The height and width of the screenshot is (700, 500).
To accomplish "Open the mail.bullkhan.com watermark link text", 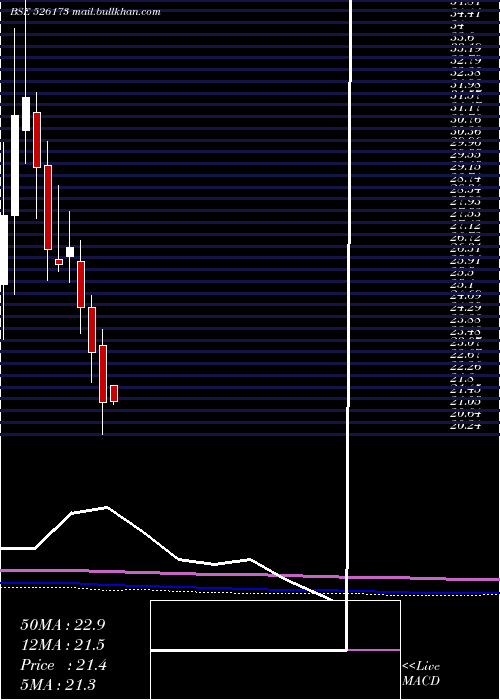I will pos(116,12).
